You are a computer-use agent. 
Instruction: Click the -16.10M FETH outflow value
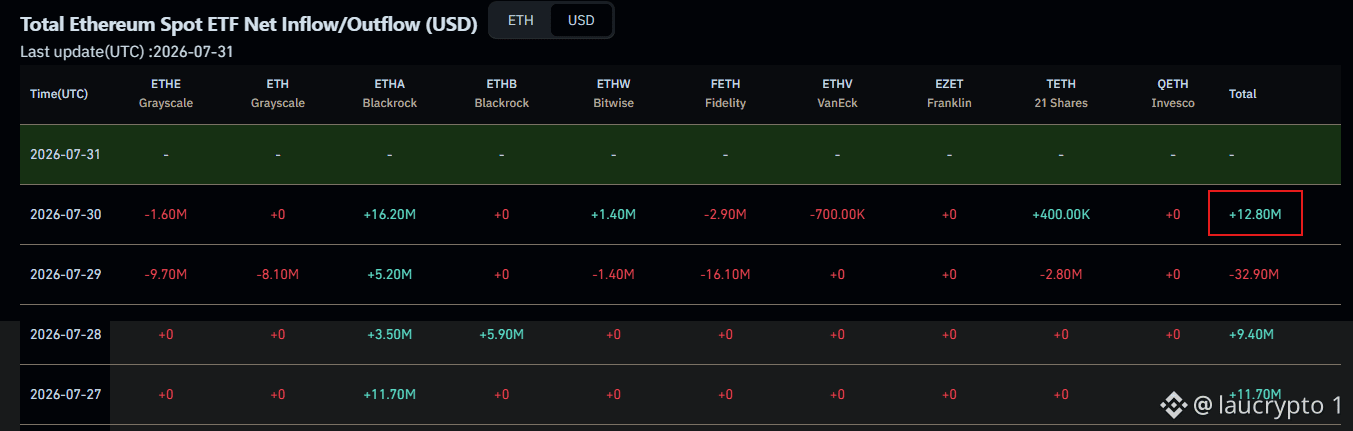[726, 274]
